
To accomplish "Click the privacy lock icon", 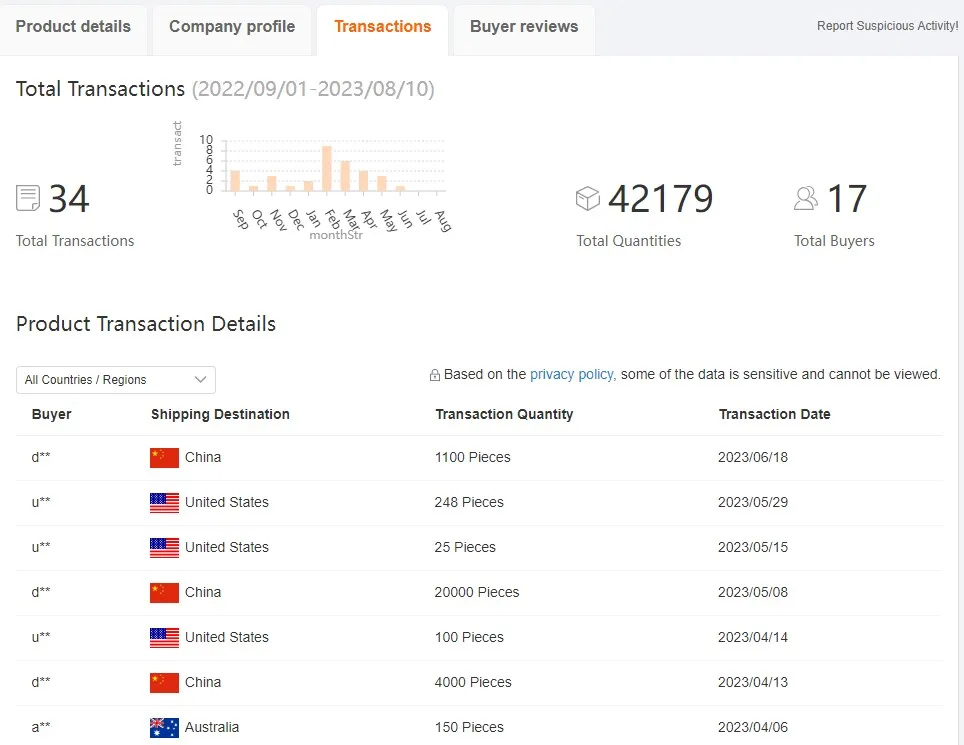I will [435, 375].
